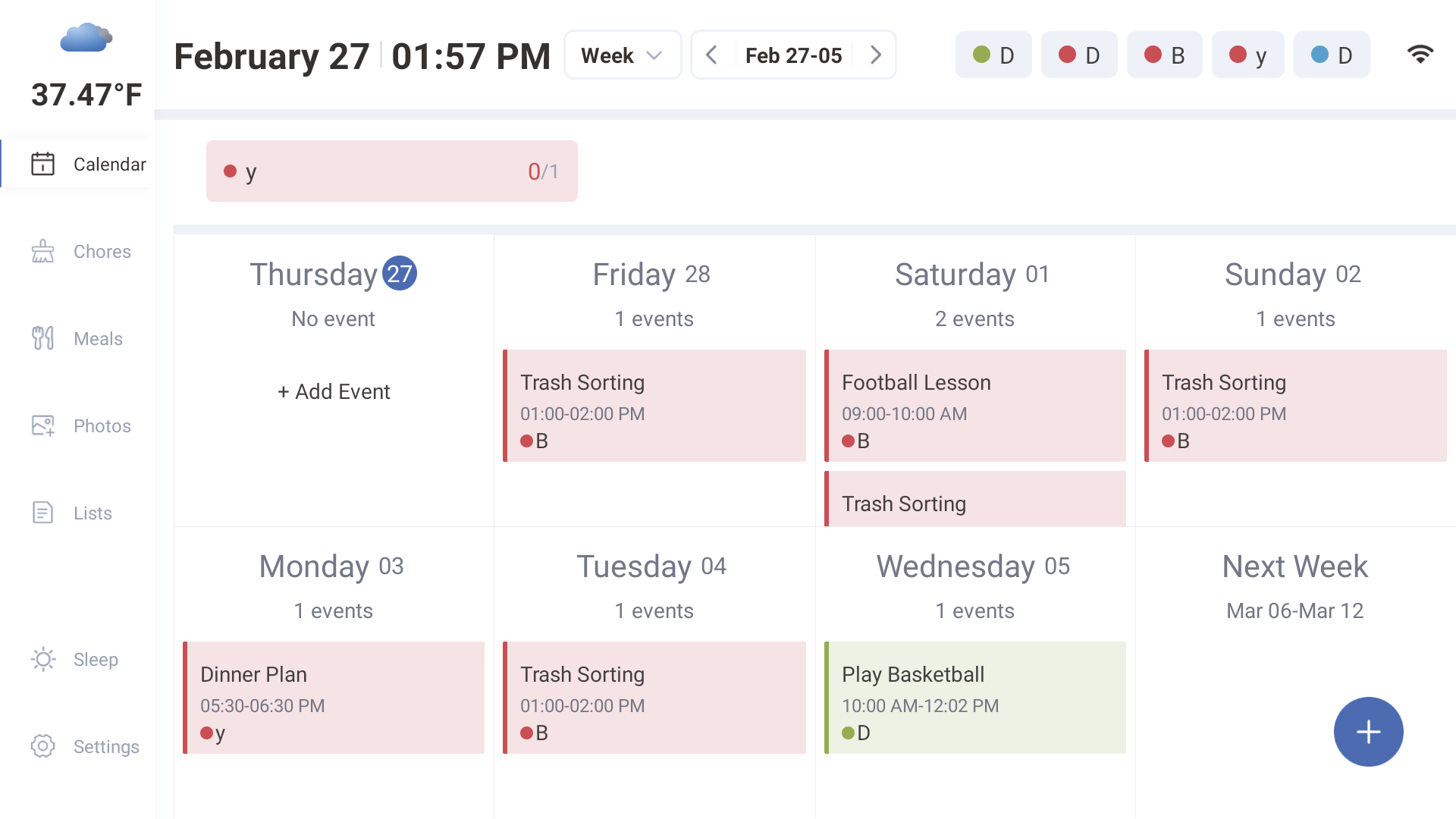Select the Chores broom icon
Screen dimensions: 1456x819
[43, 251]
